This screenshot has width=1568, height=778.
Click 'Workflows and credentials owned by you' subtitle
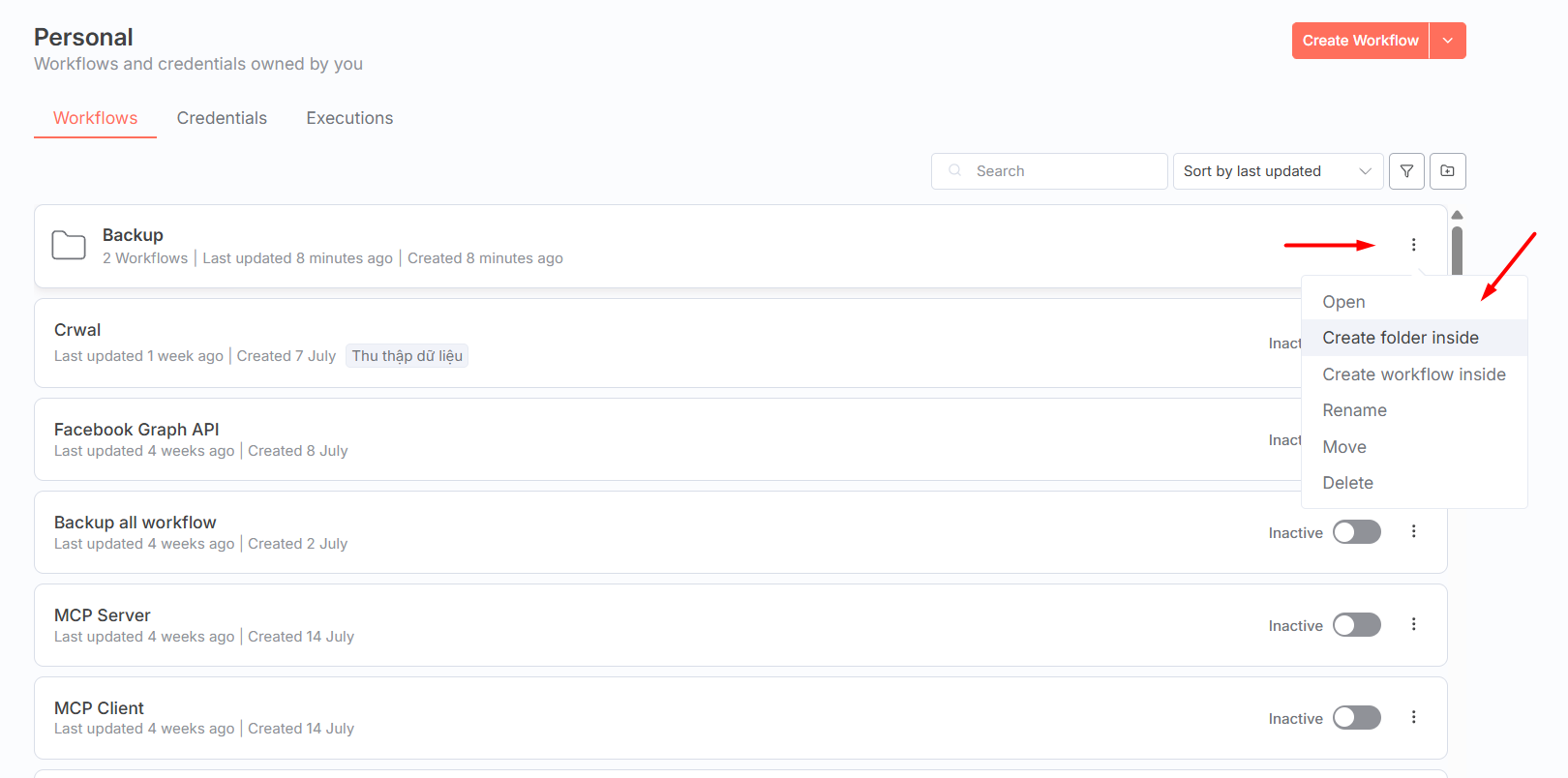198,64
